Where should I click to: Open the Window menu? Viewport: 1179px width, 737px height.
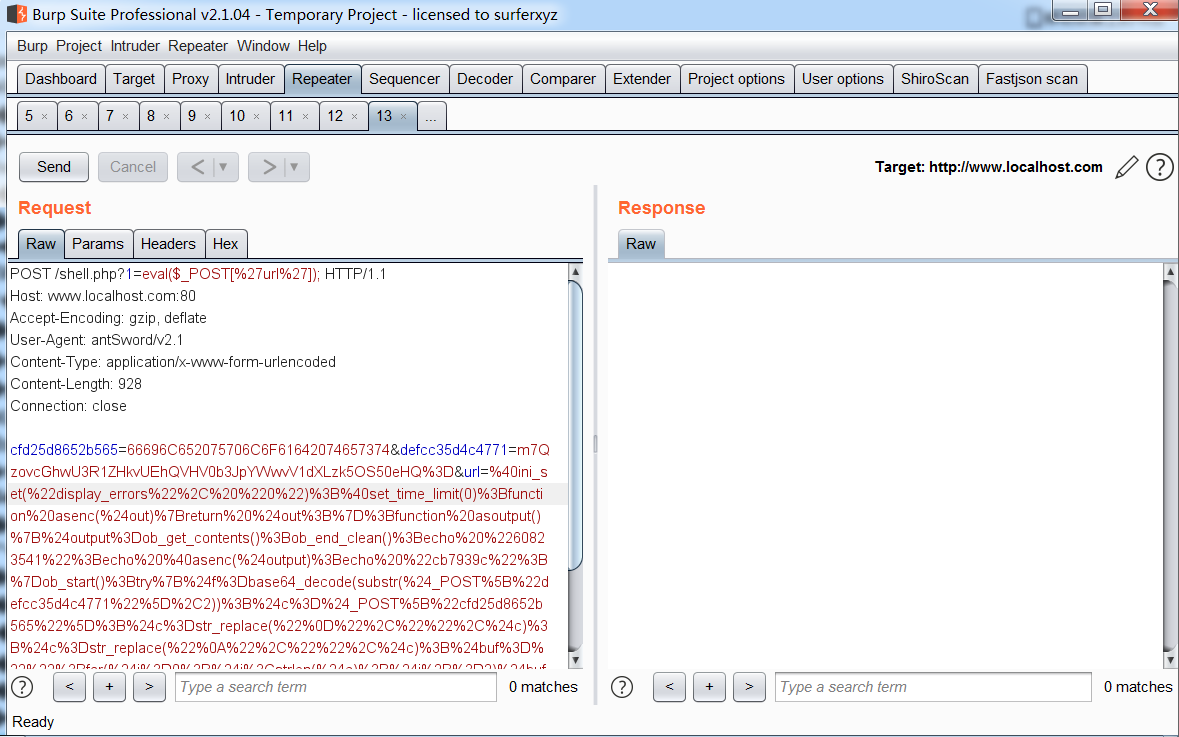coord(263,46)
